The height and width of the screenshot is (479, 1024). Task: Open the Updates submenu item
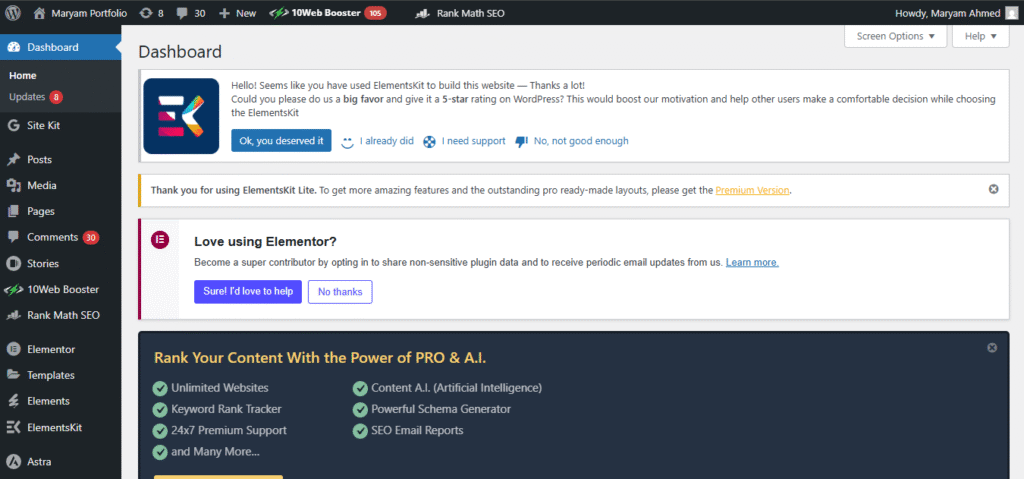coord(27,97)
